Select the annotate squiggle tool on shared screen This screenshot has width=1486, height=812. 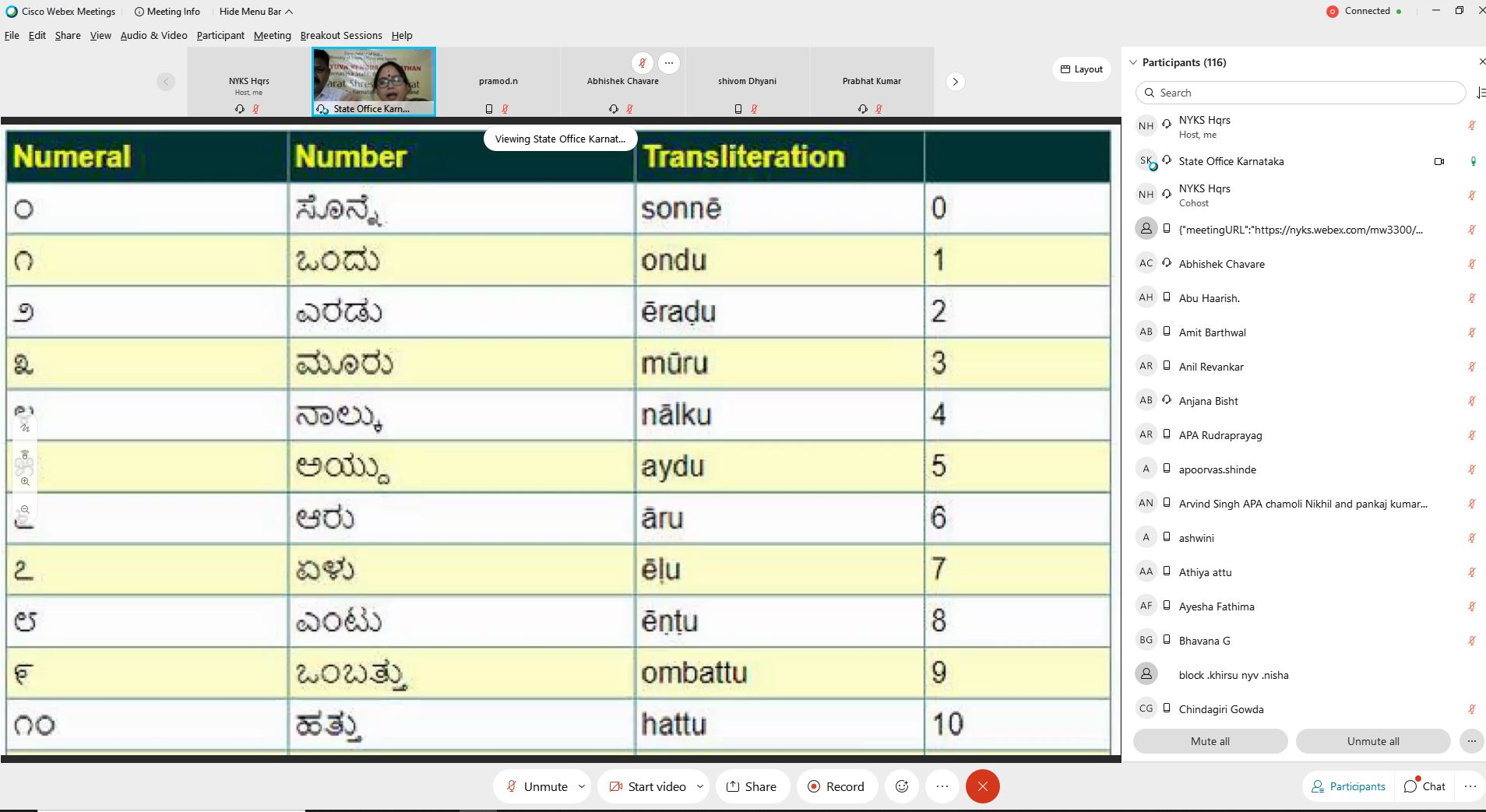[25, 427]
